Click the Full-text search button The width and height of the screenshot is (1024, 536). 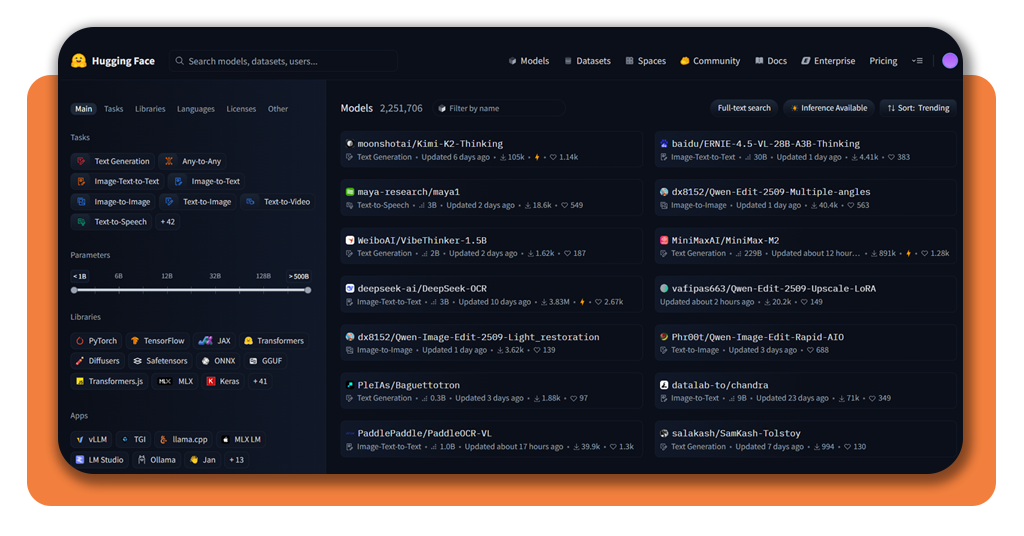(744, 108)
